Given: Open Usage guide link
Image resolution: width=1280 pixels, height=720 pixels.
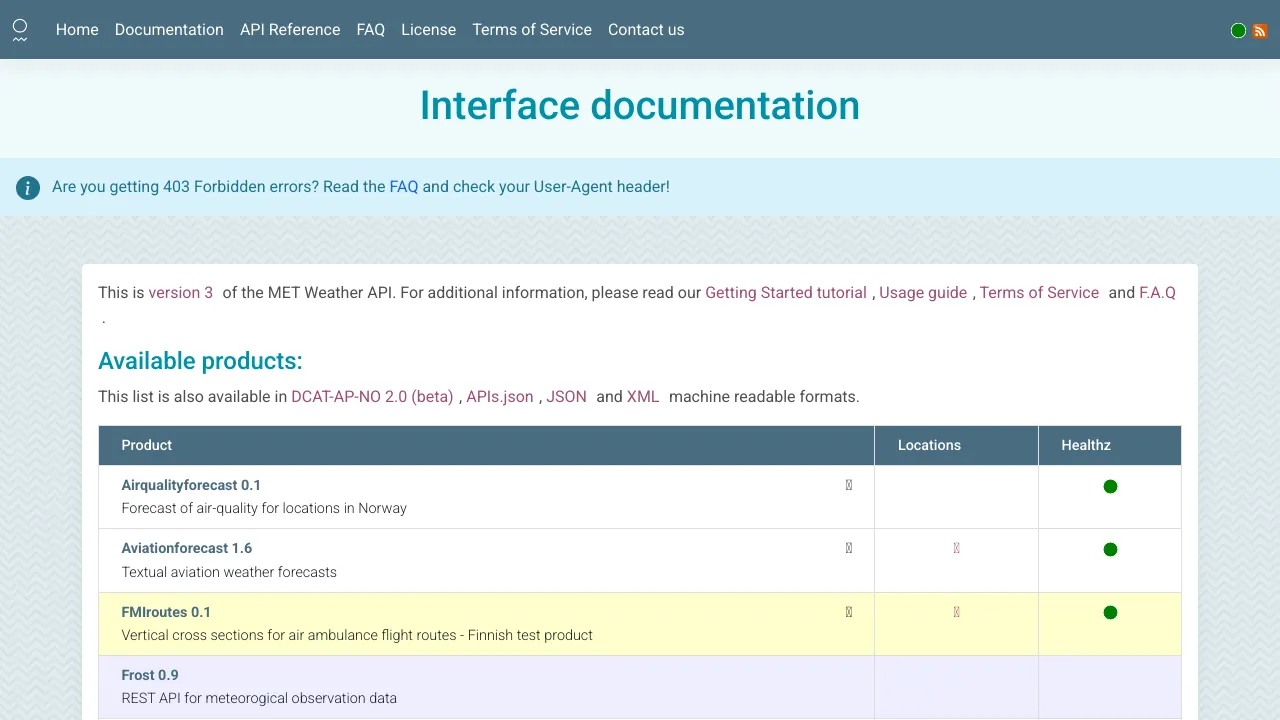Looking at the screenshot, I should (x=923, y=293).
